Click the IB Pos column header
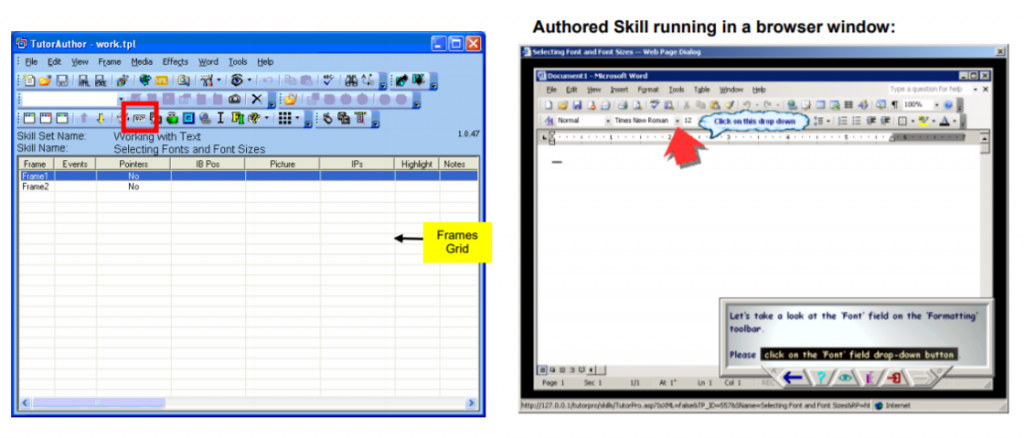This screenshot has width=1024, height=438. (208, 164)
